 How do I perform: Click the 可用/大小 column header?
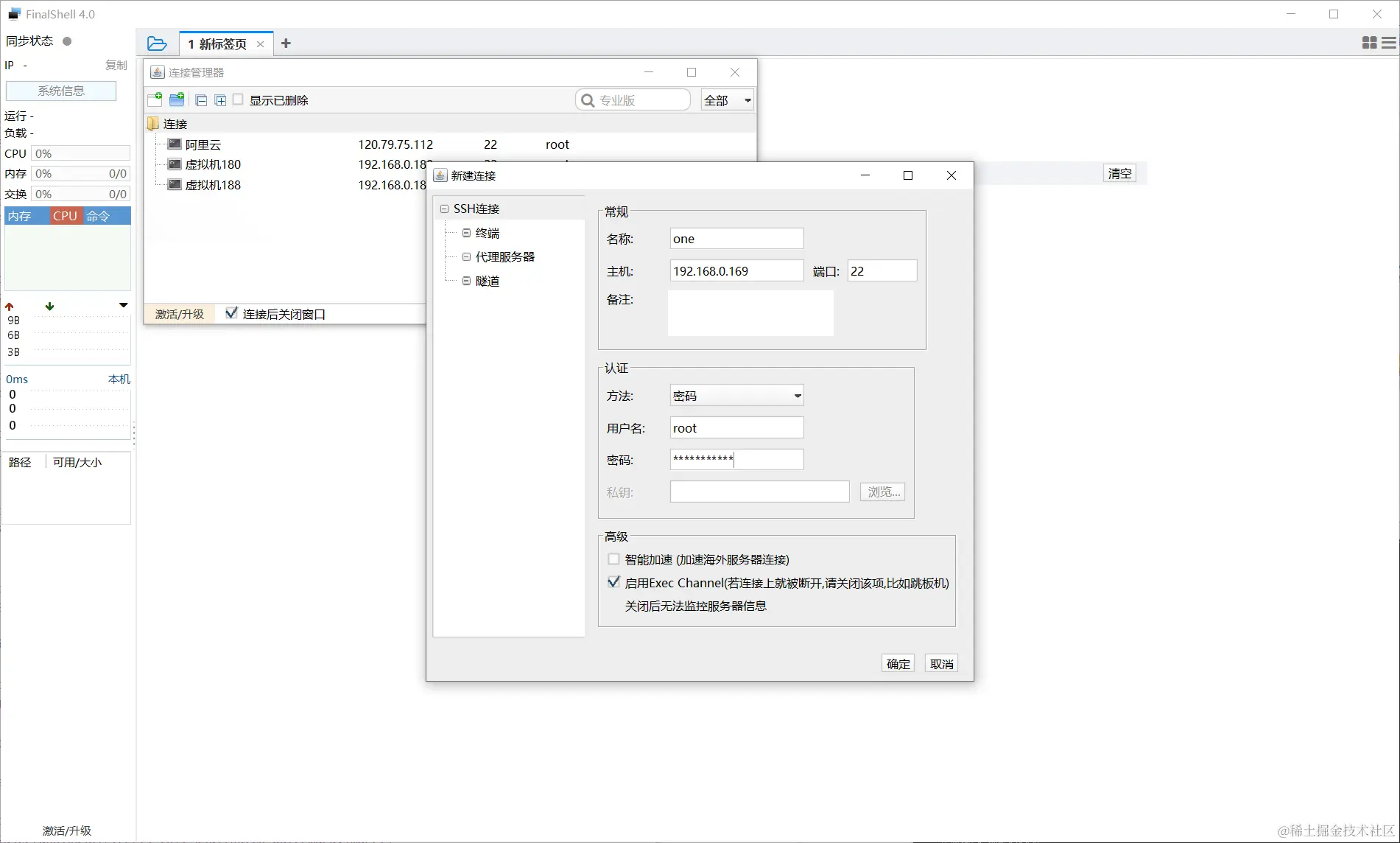tap(77, 463)
